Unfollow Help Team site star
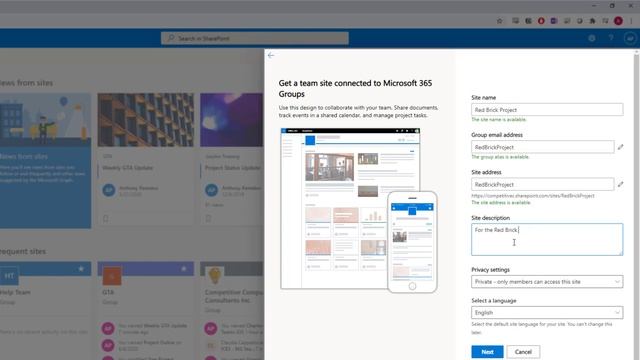Screen dimensions: 640x360 [x=81, y=269]
